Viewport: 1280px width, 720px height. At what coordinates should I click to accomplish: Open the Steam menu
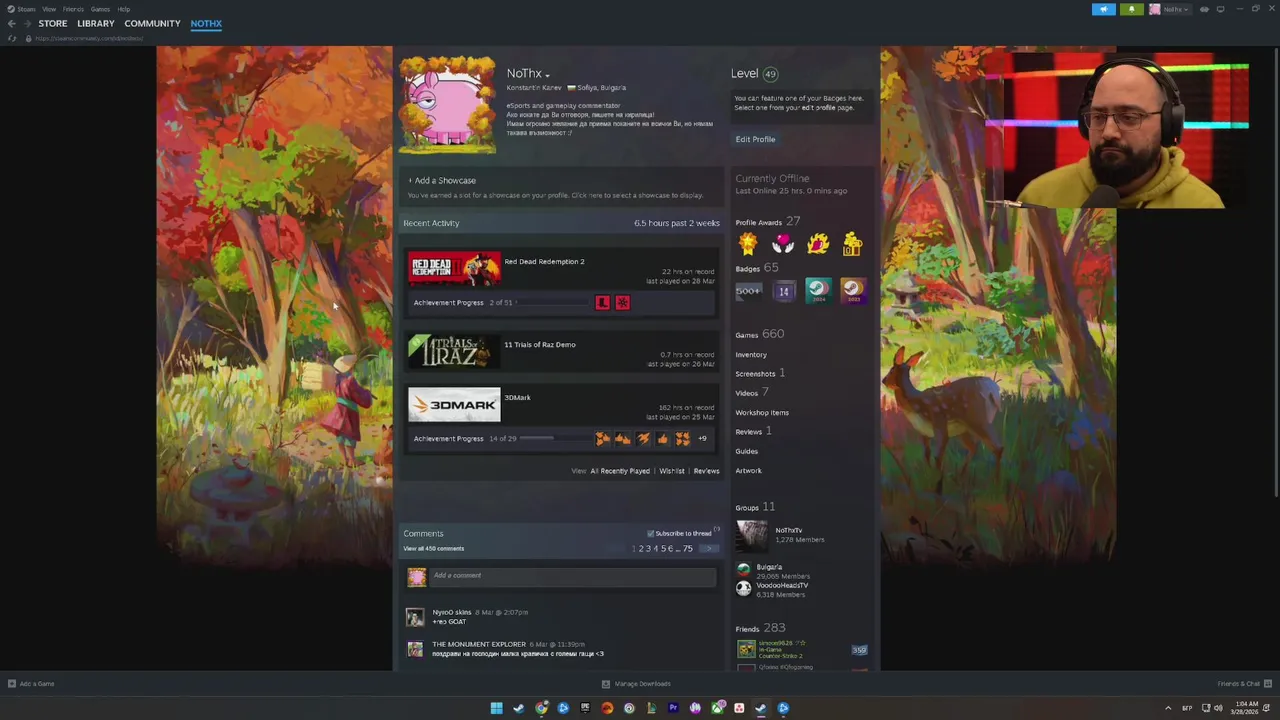coord(22,9)
